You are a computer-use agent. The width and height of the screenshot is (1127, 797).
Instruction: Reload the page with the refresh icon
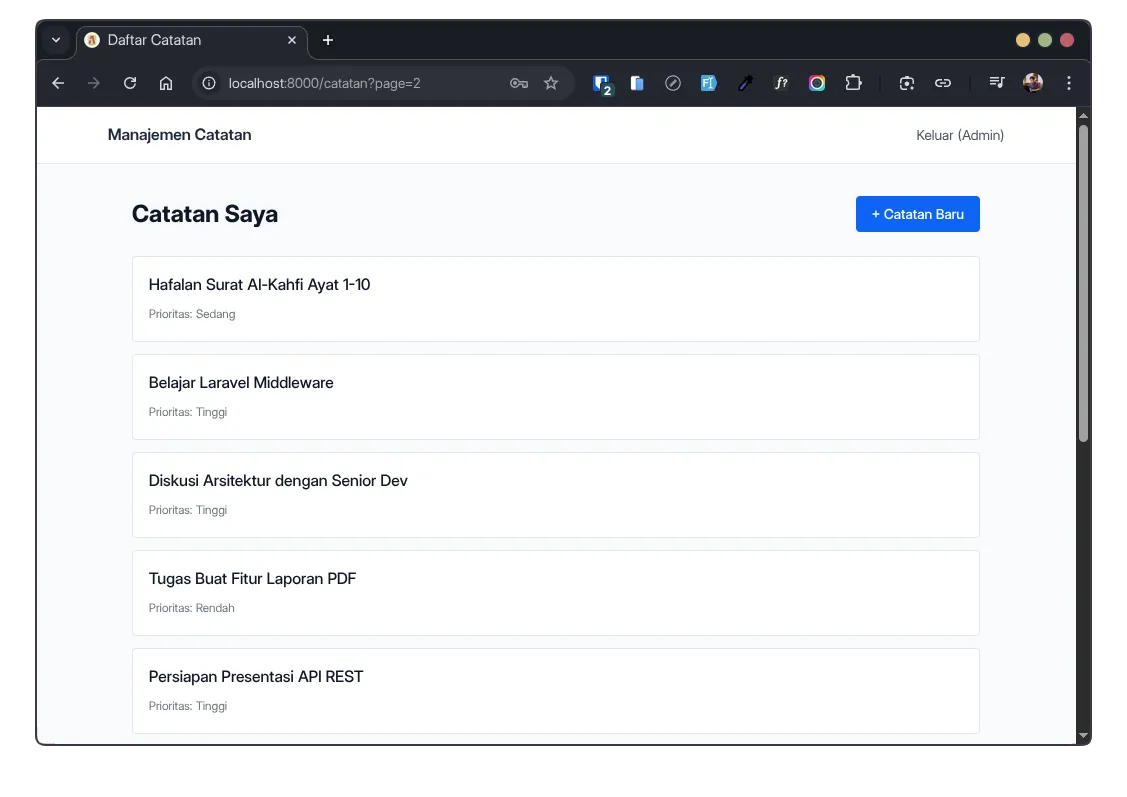pyautogui.click(x=130, y=84)
